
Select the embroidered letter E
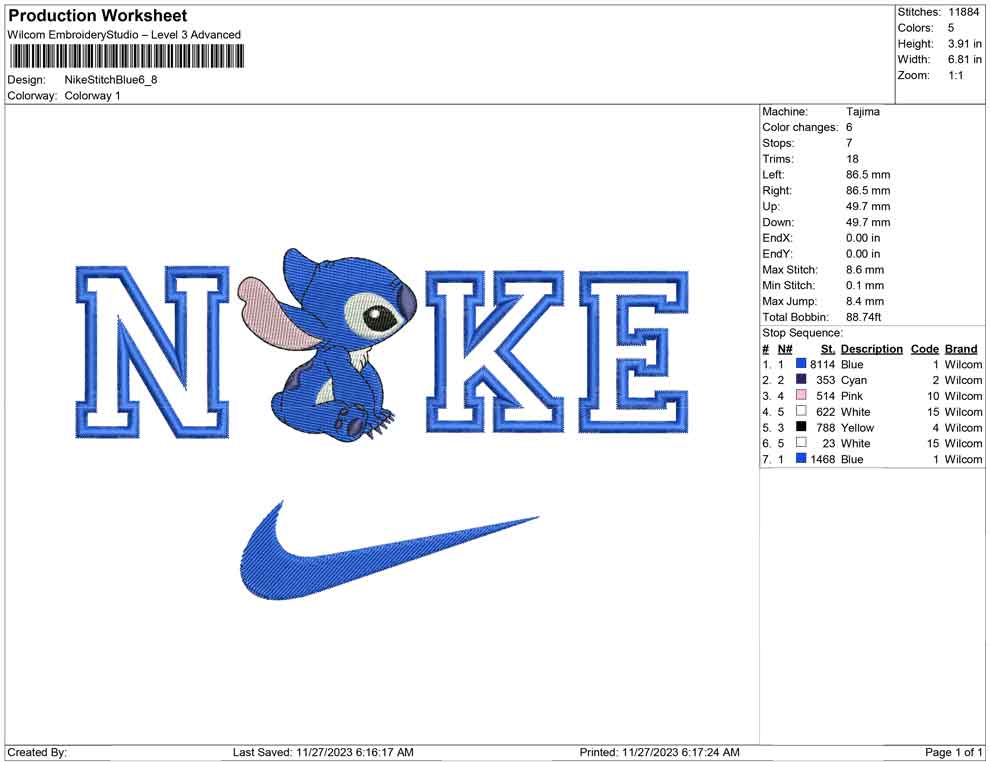point(634,352)
